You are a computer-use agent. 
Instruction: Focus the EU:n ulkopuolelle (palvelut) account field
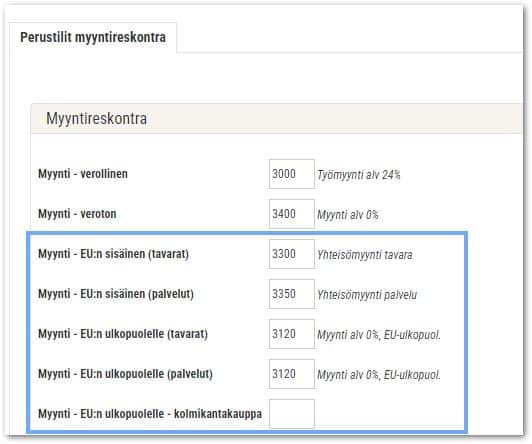tap(292, 374)
